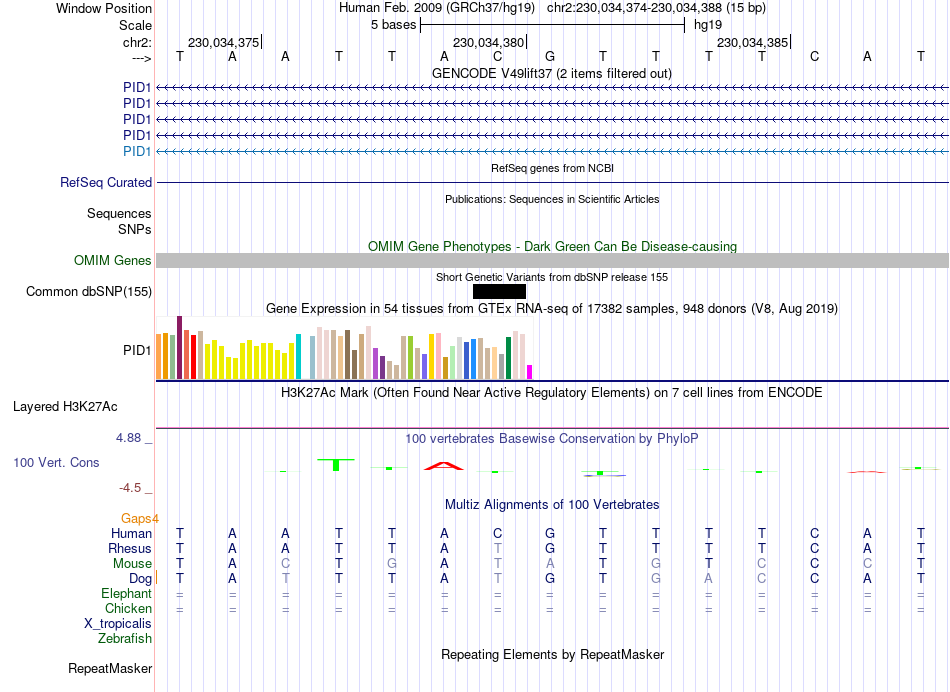Click the 5 bases scale text
The image size is (950, 692).
tap(394, 25)
